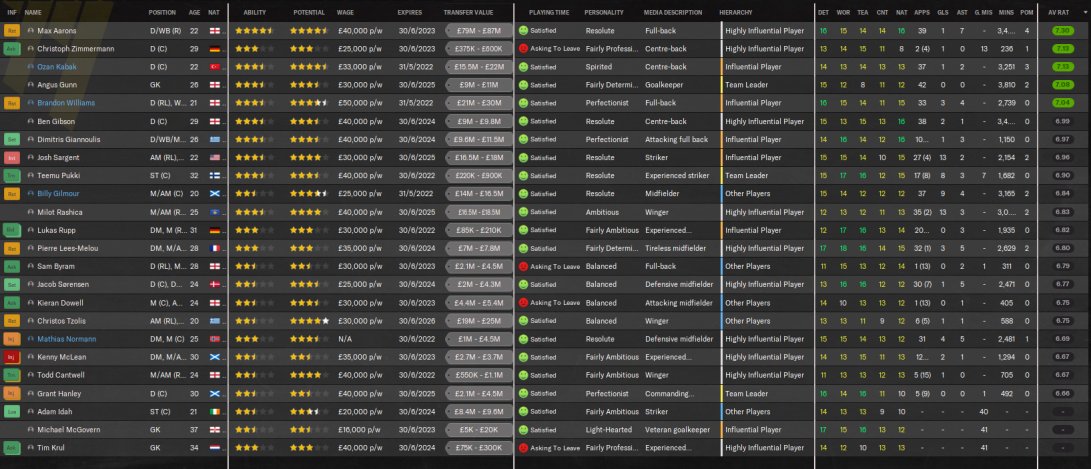This screenshot has width=1091, height=469.
Task: Click Max Aarons ability star rating
Action: 254,31
